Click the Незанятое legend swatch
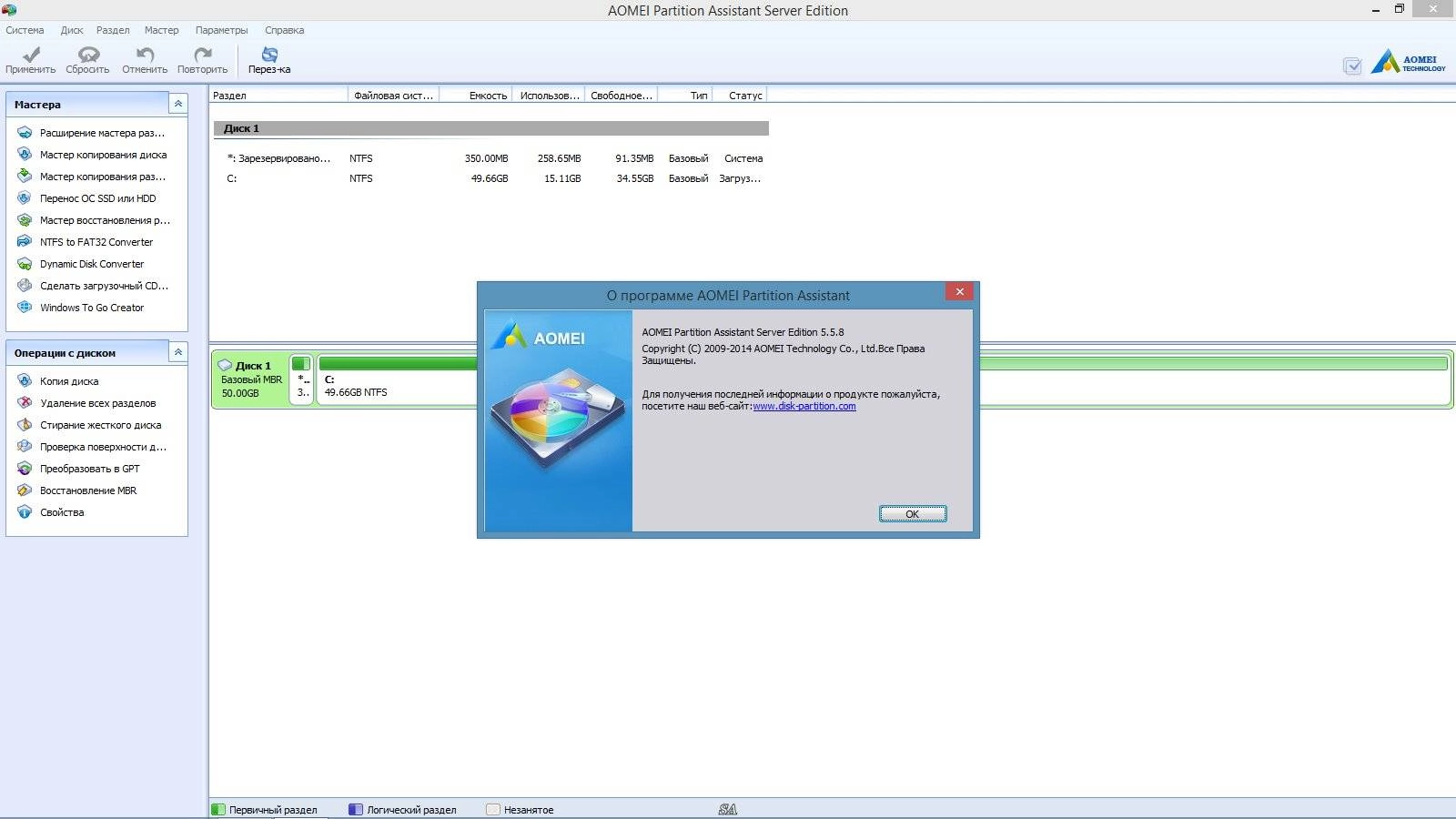Screen dimensions: 1456x819 493,809
